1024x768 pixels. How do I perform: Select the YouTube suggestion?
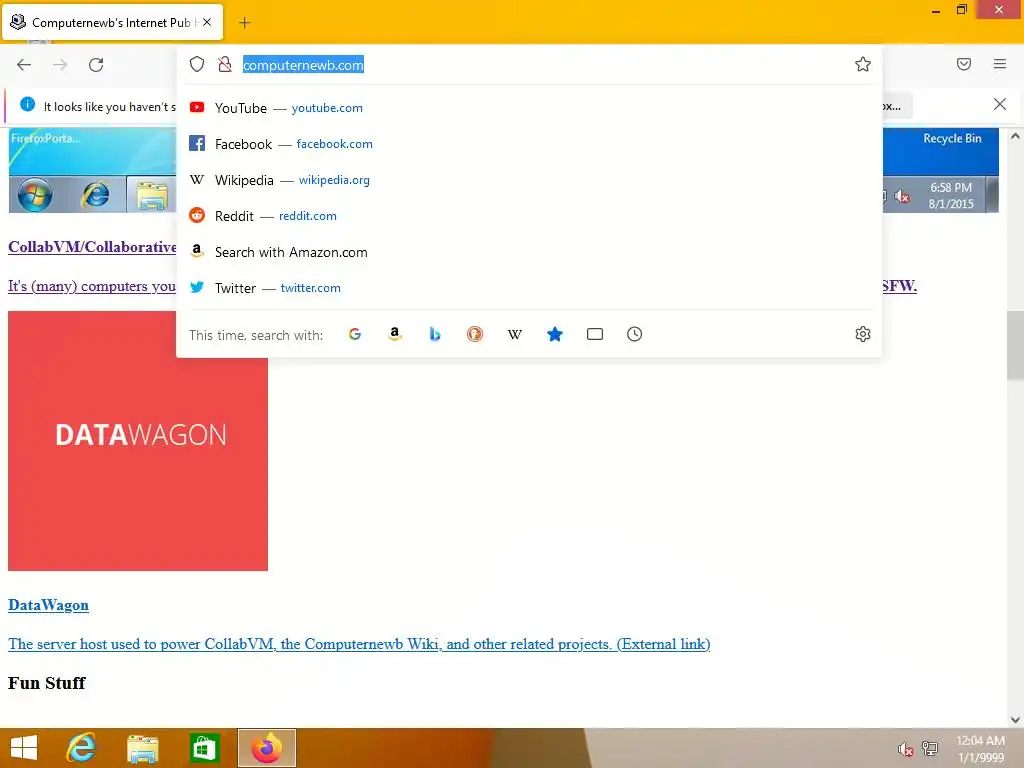(x=529, y=108)
